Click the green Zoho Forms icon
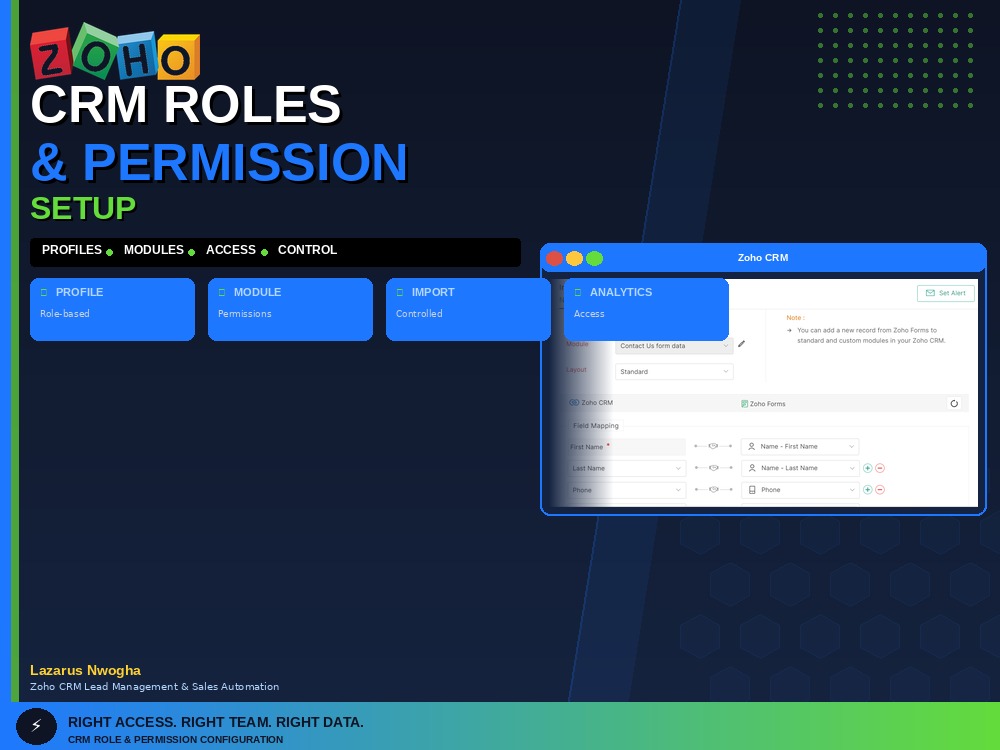This screenshot has height=750, width=1000. tap(744, 404)
